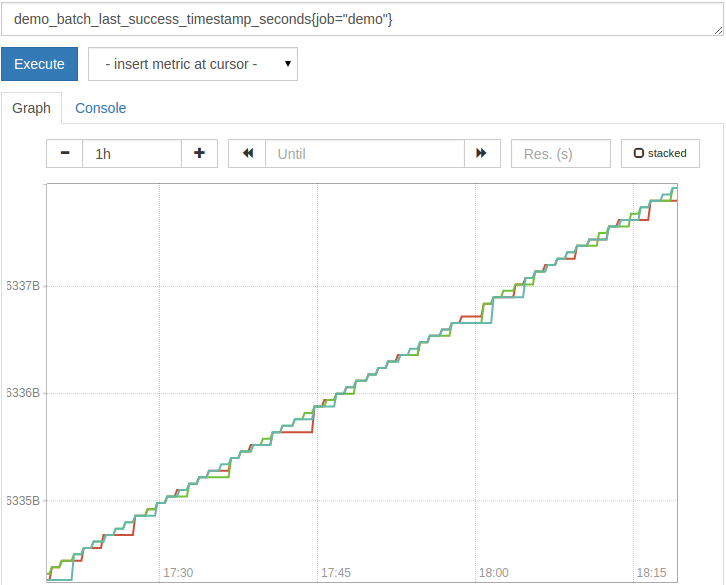Open the insert metric at cursor dropdown
Screen dimensions: 726x585
[x=193, y=64]
